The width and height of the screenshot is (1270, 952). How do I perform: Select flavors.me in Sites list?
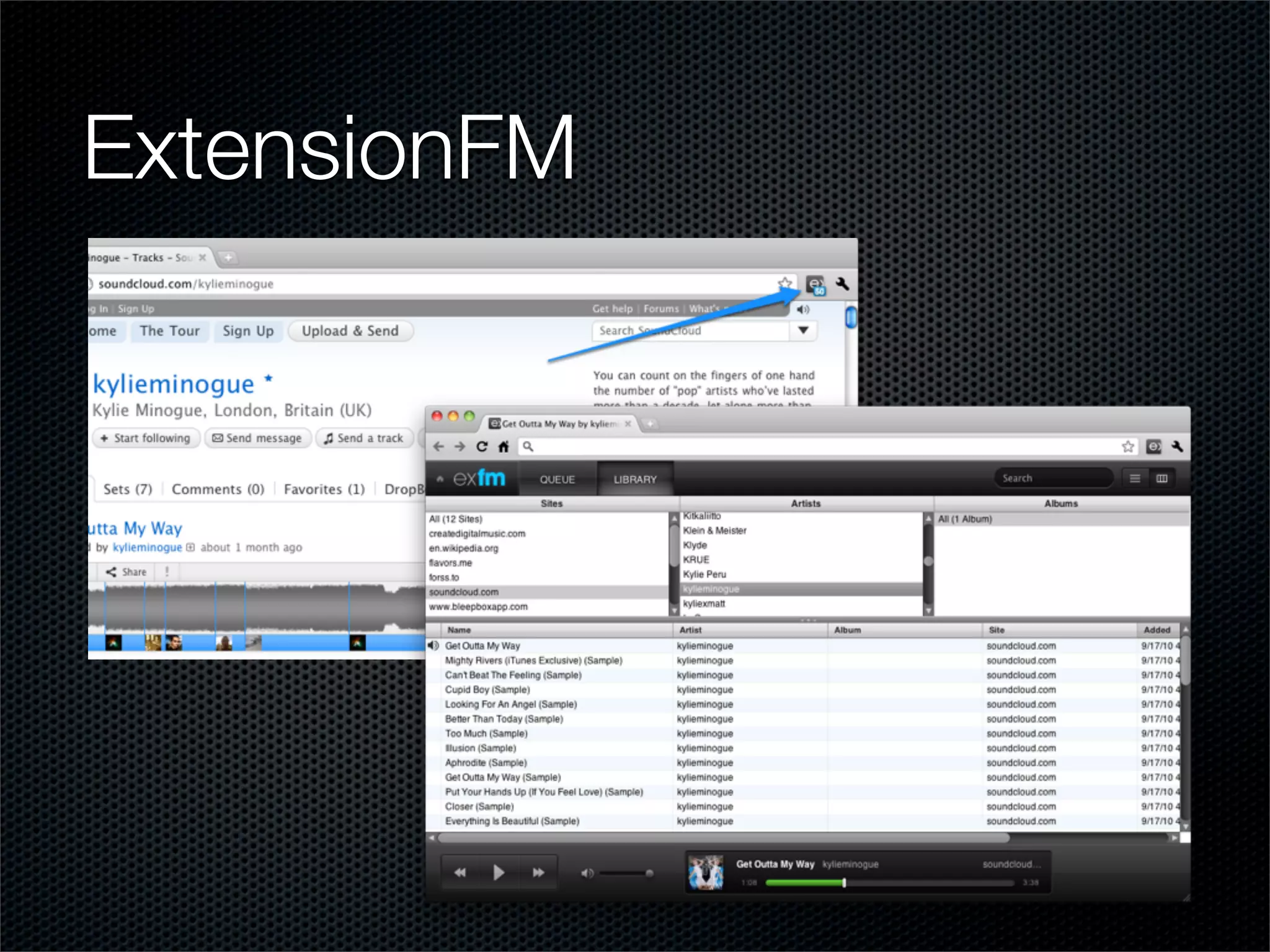[x=547, y=563]
